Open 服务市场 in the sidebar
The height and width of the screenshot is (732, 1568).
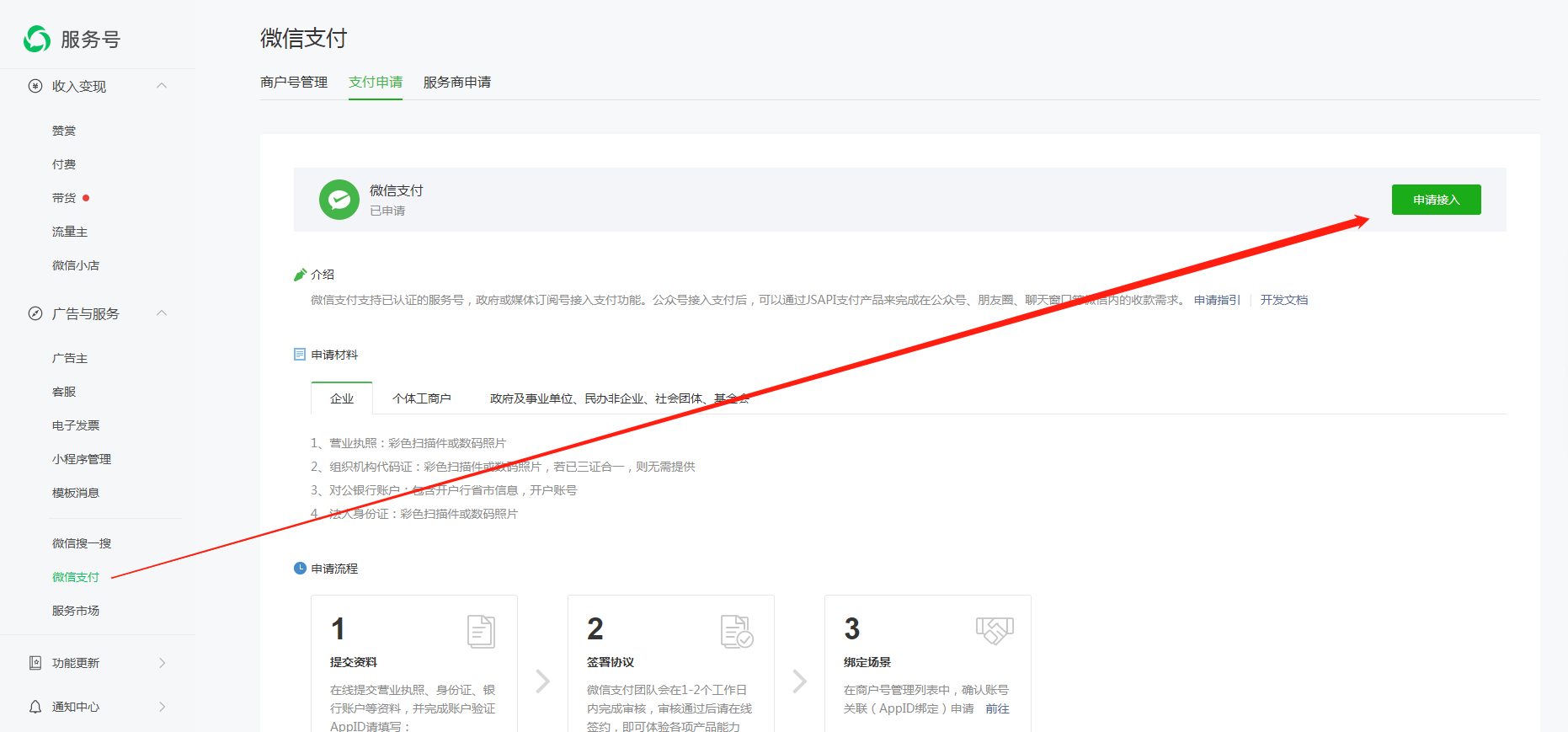tap(76, 611)
